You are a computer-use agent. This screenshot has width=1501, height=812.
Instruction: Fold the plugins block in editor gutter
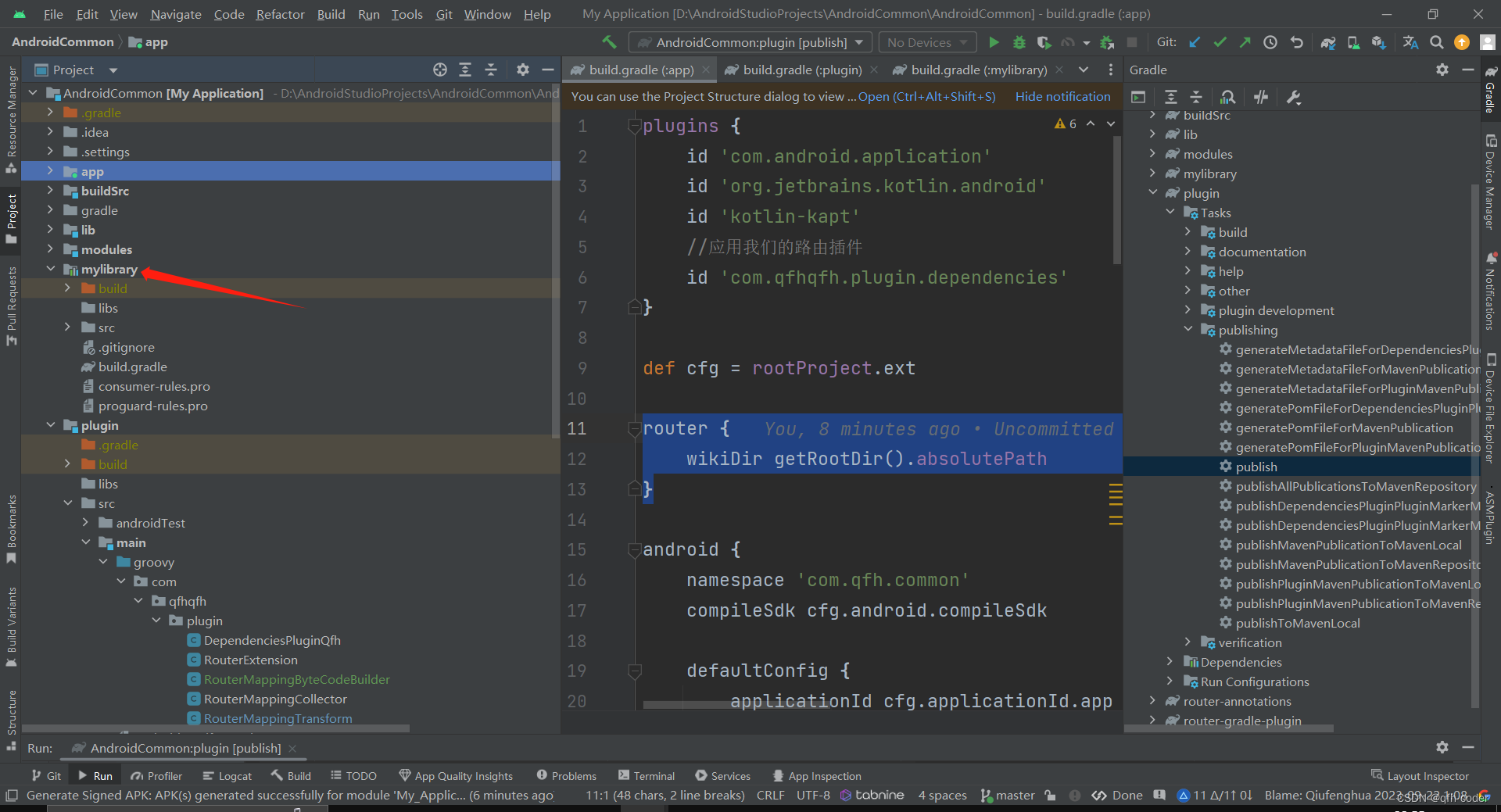(634, 126)
